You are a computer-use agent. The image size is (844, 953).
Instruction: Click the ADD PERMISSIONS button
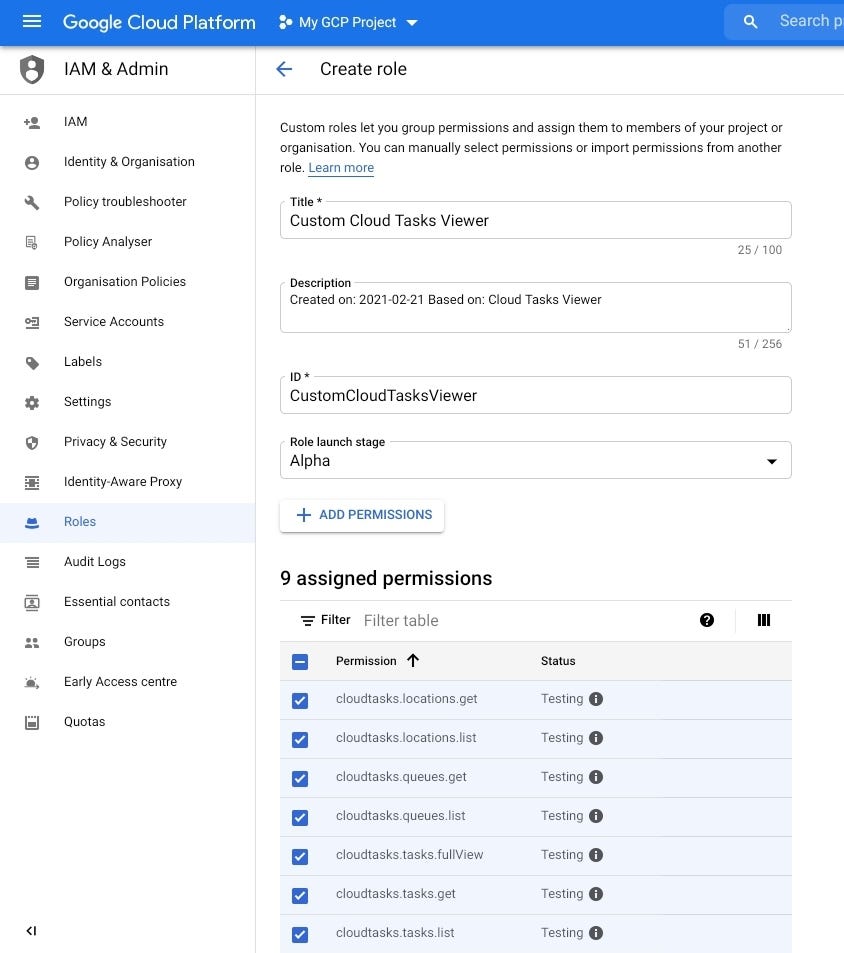[x=361, y=515]
